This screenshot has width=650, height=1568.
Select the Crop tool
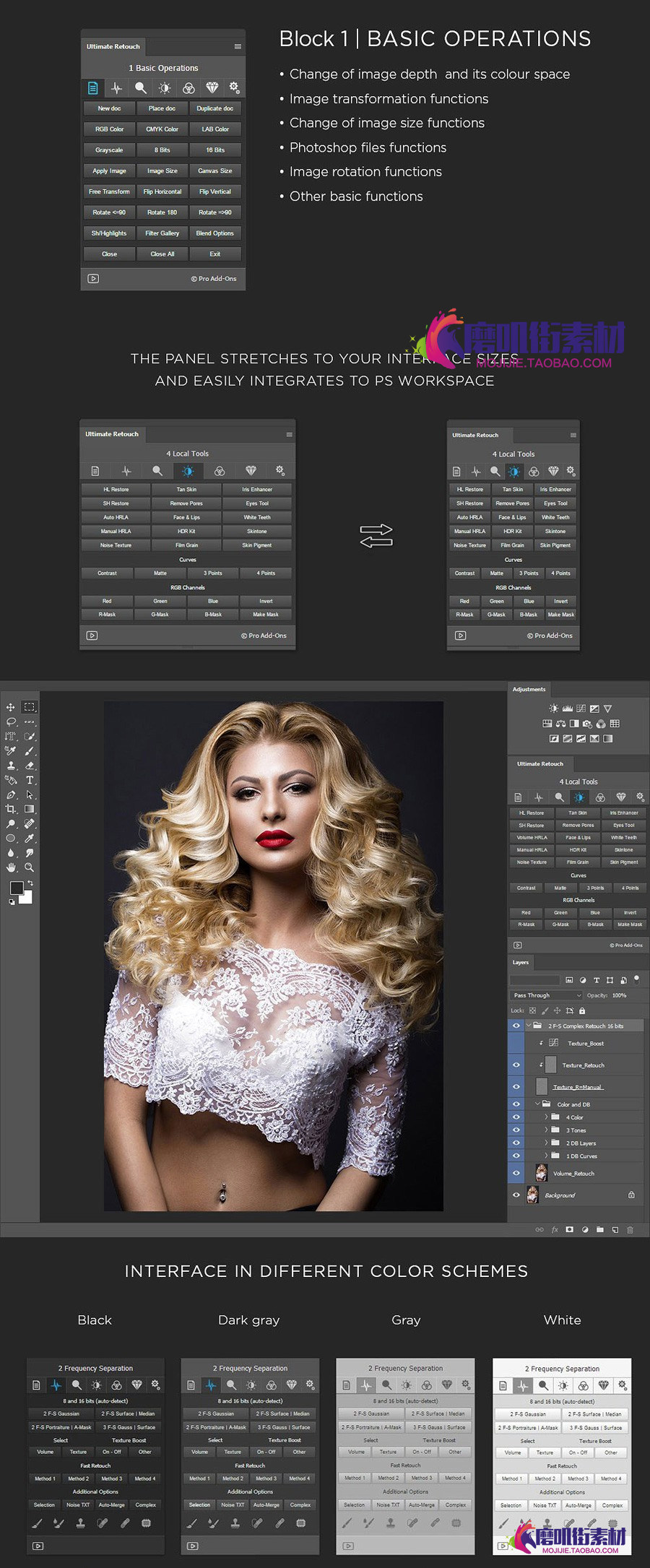pyautogui.click(x=11, y=809)
